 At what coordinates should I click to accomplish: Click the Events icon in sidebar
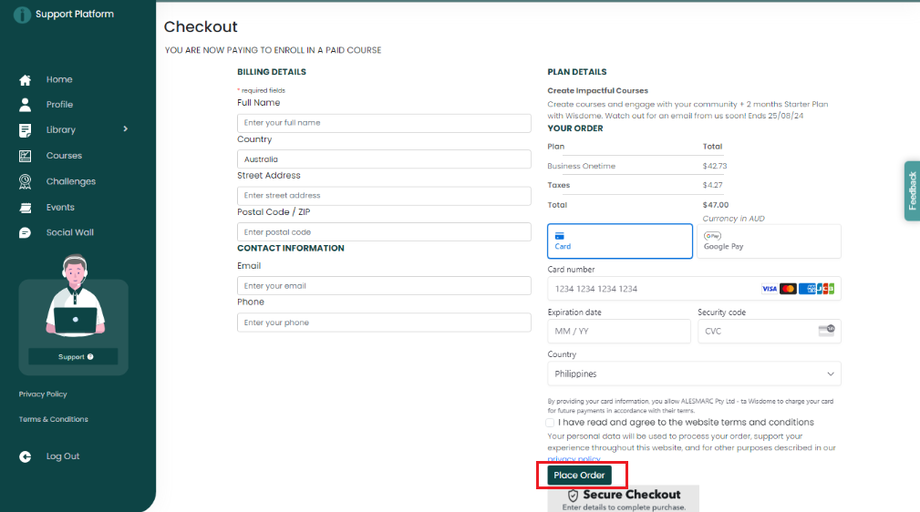pos(25,208)
